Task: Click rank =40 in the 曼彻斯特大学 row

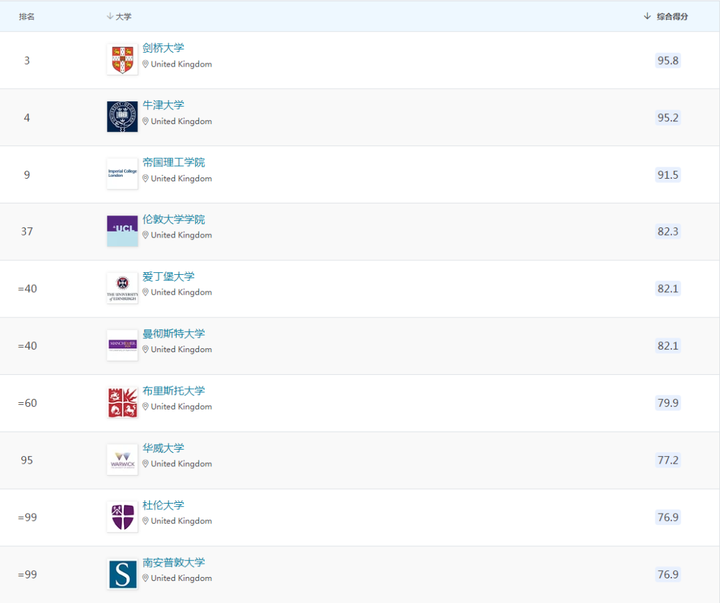Action: (27, 346)
